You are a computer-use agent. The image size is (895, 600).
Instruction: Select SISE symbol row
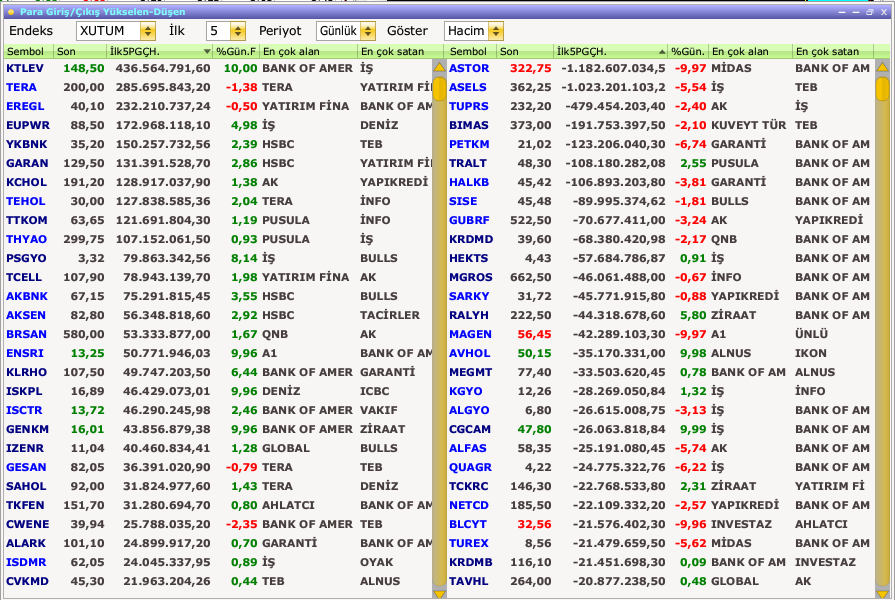[661, 201]
